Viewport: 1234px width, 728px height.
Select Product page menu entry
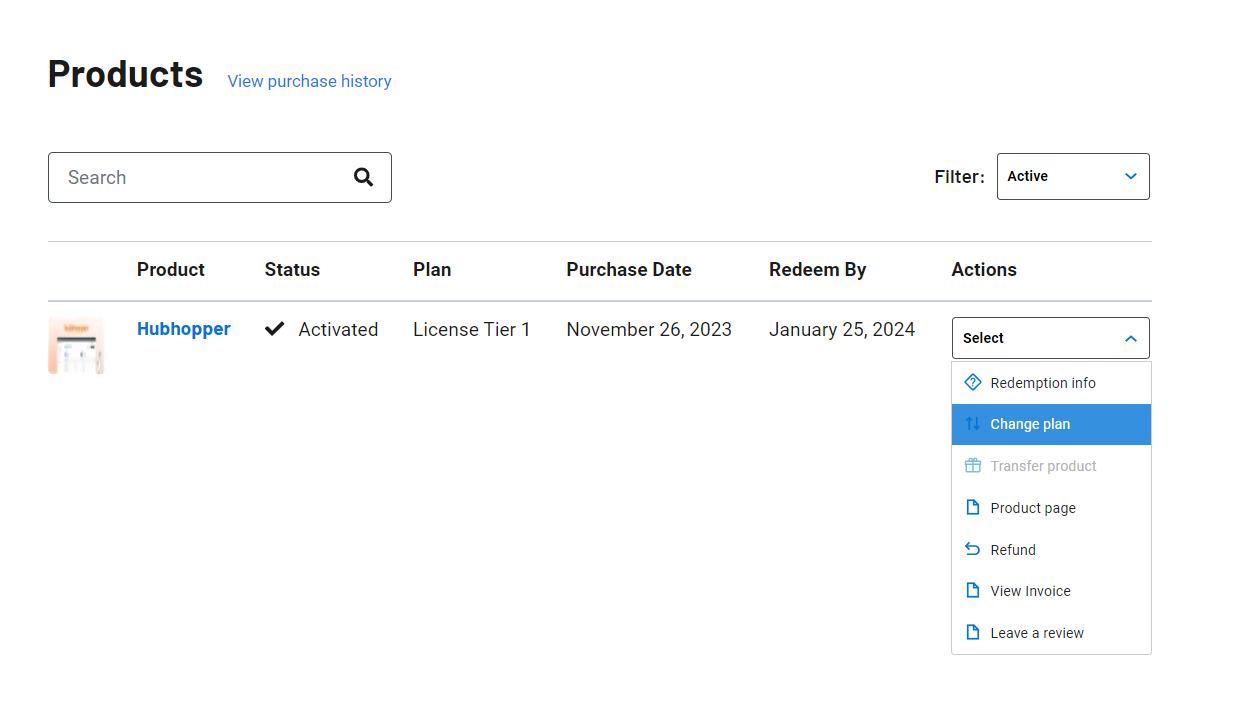click(x=1051, y=508)
